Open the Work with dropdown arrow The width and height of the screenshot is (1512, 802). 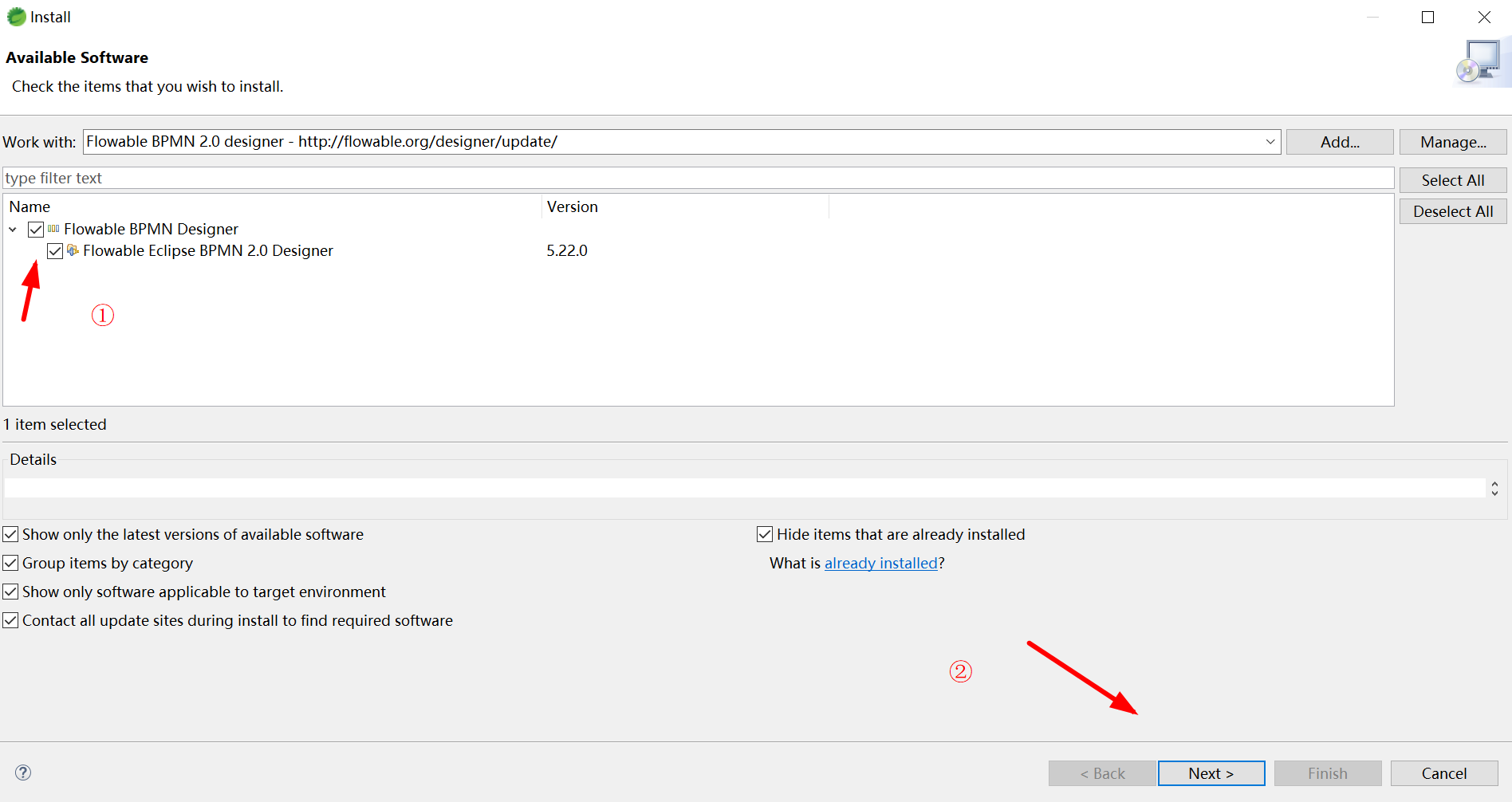1270,142
